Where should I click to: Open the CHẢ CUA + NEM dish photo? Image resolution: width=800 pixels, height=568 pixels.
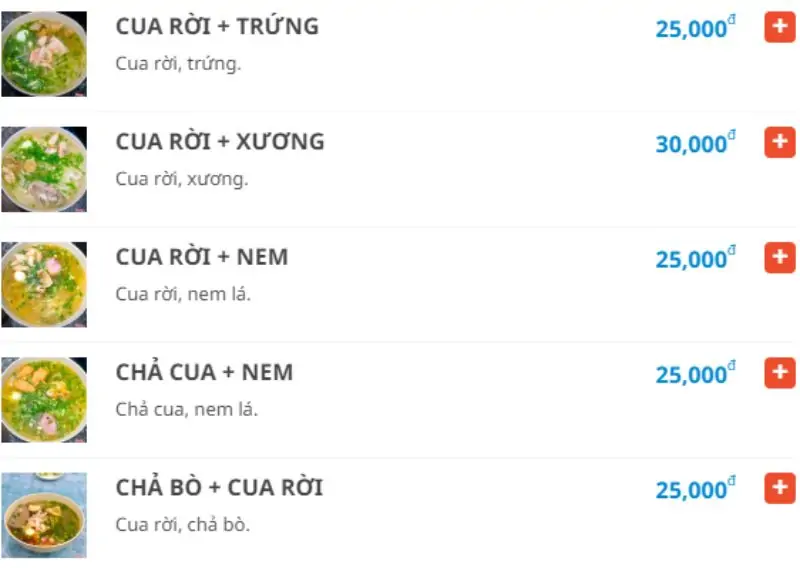[x=44, y=400]
